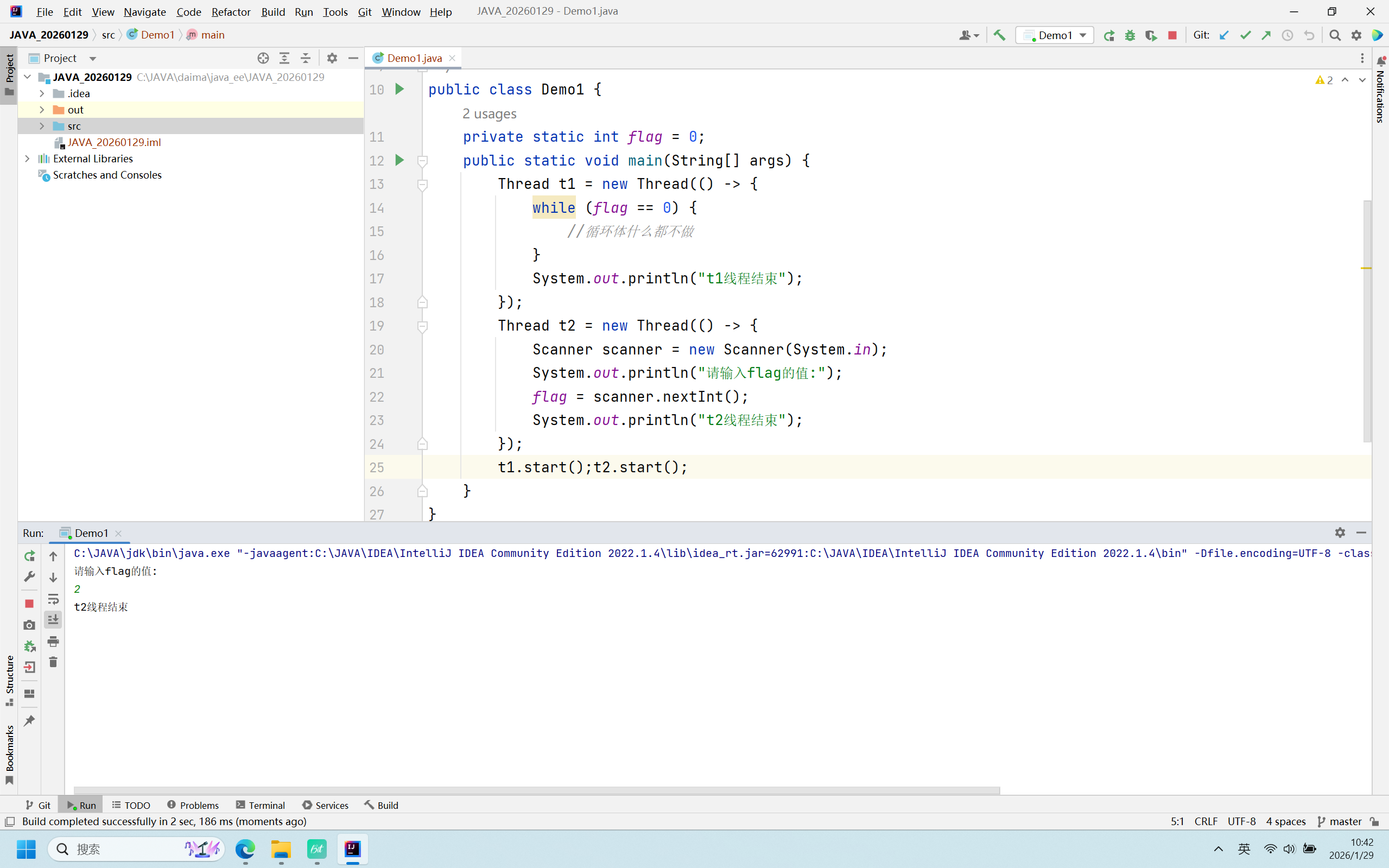
Task: Open the Refactor menu
Action: tap(231, 11)
